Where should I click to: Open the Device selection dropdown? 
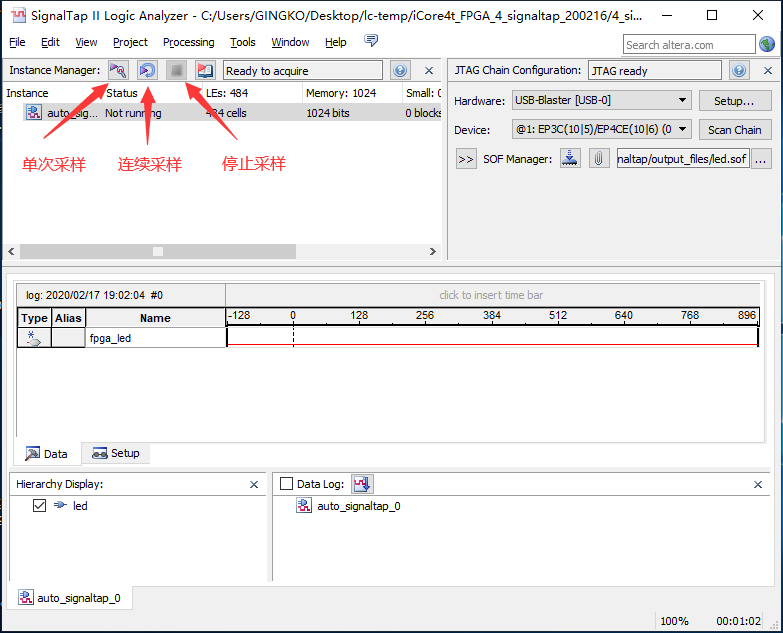click(x=600, y=130)
